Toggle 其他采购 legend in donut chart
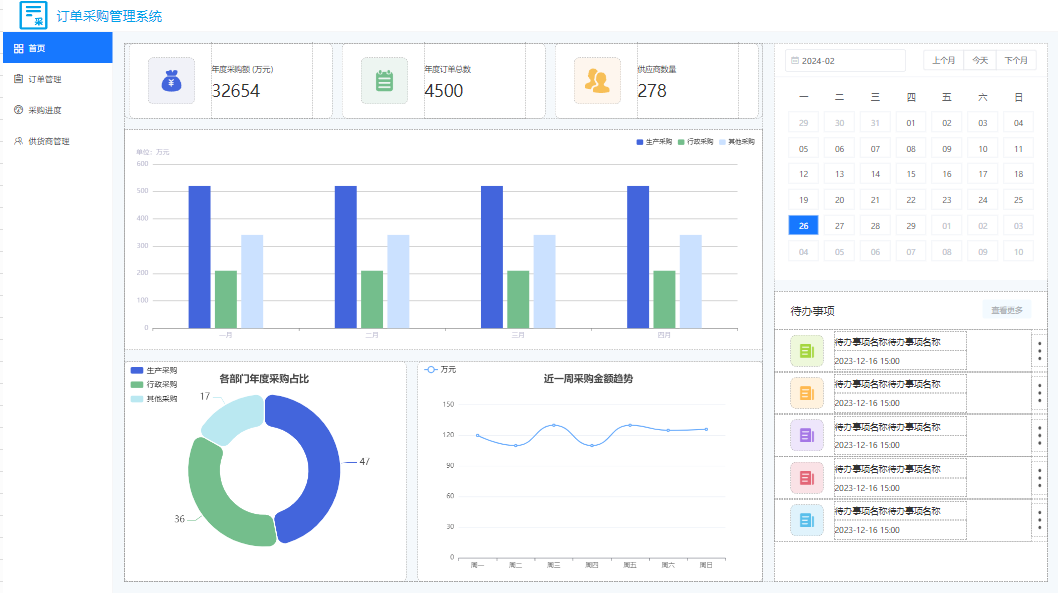Viewport: 1058px width, 593px height. pos(154,399)
